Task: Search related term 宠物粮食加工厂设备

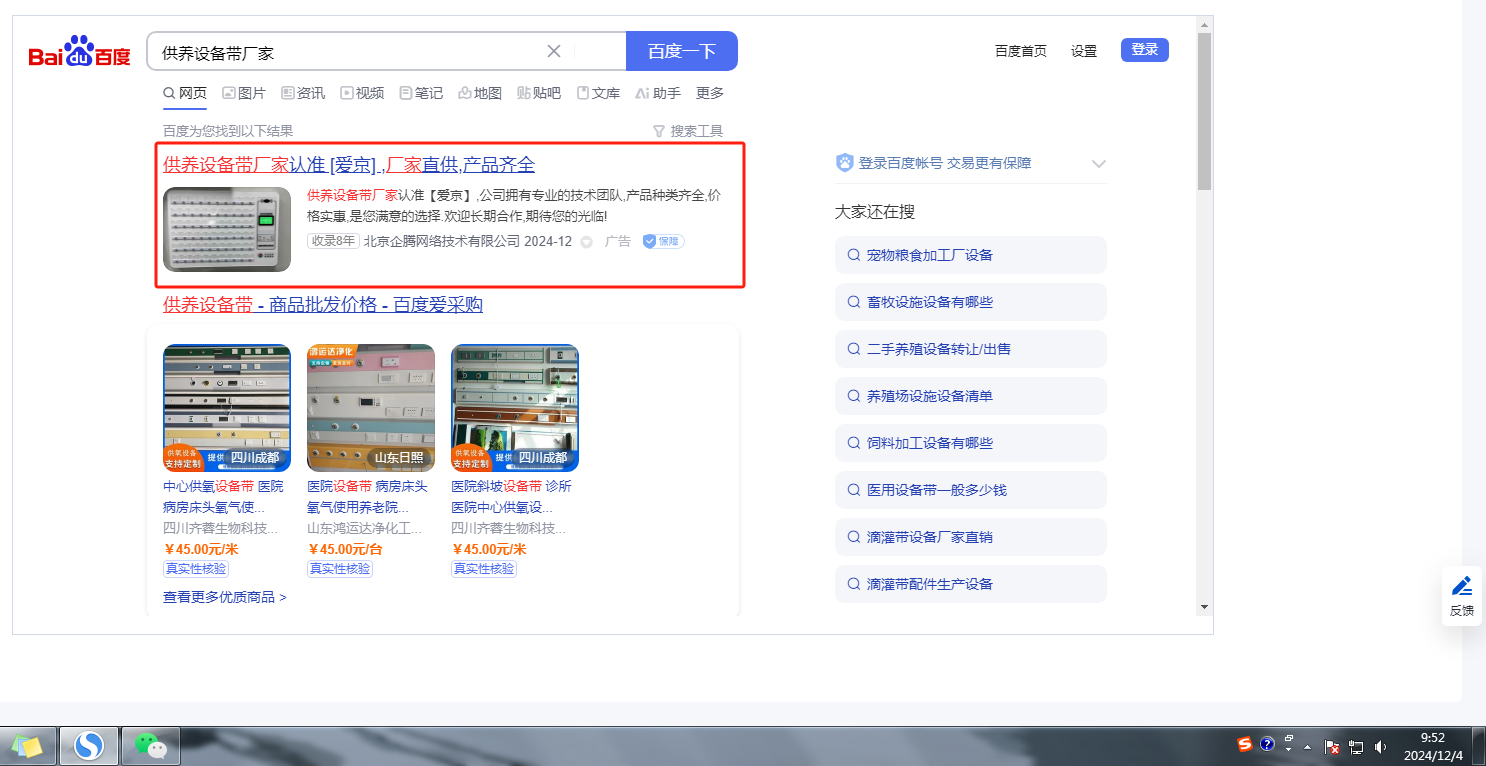Action: point(971,255)
